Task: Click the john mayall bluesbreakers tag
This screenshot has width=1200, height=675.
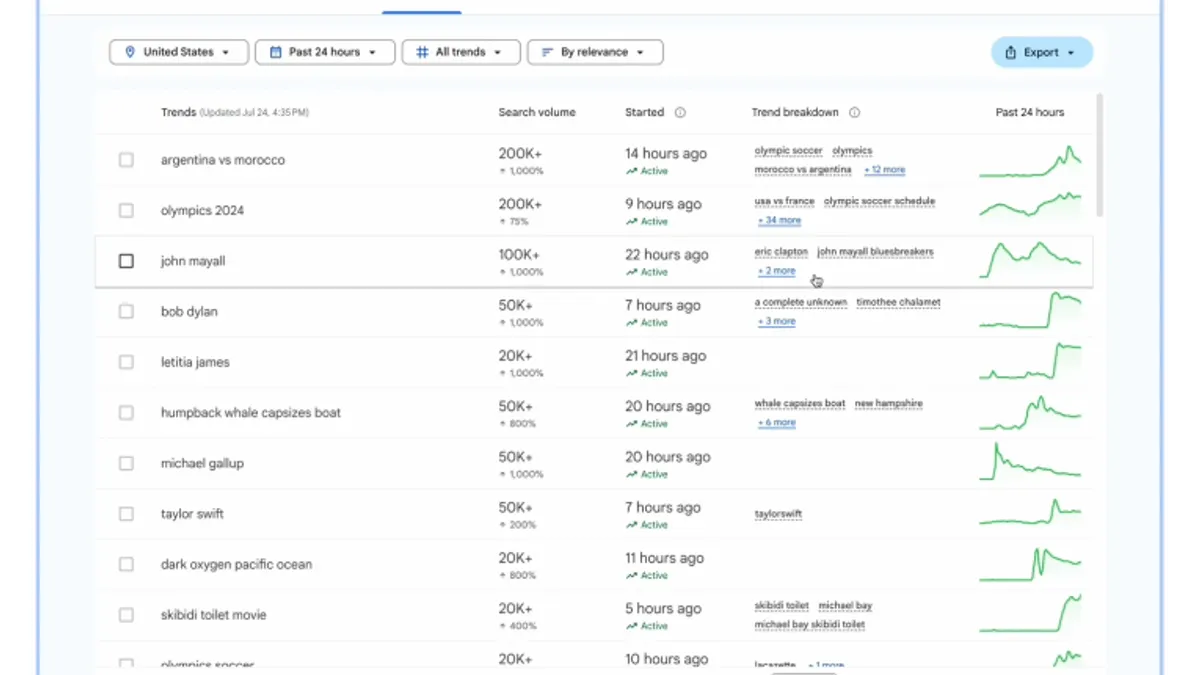Action: pyautogui.click(x=875, y=252)
